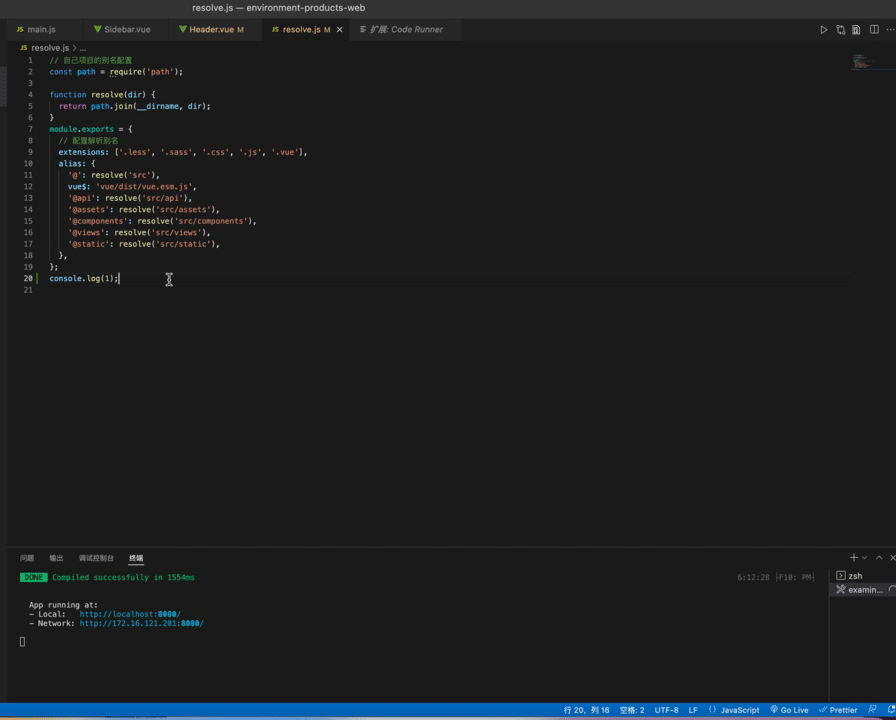Switch to the Sidebar.vue tab
This screenshot has width=896, height=720.
[126, 30]
